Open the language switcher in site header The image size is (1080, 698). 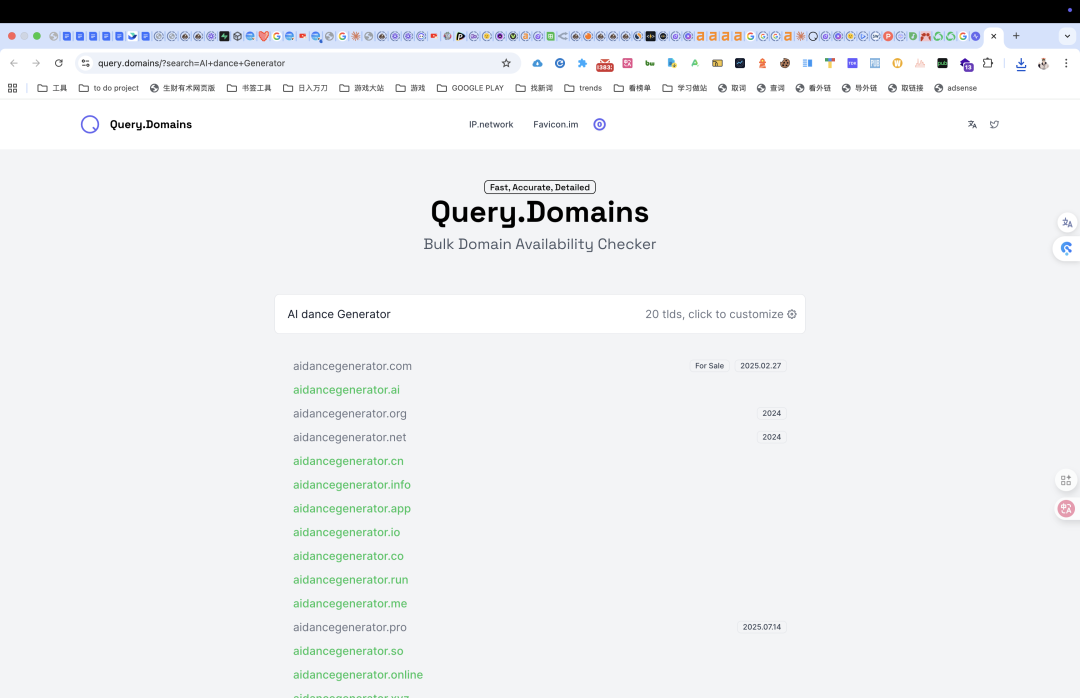tap(972, 125)
